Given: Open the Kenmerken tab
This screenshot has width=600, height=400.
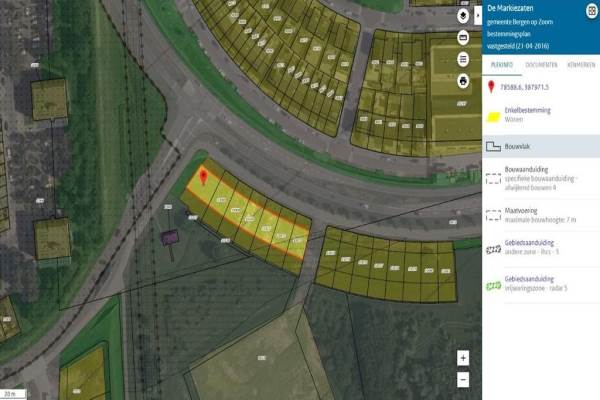Looking at the screenshot, I should [581, 65].
